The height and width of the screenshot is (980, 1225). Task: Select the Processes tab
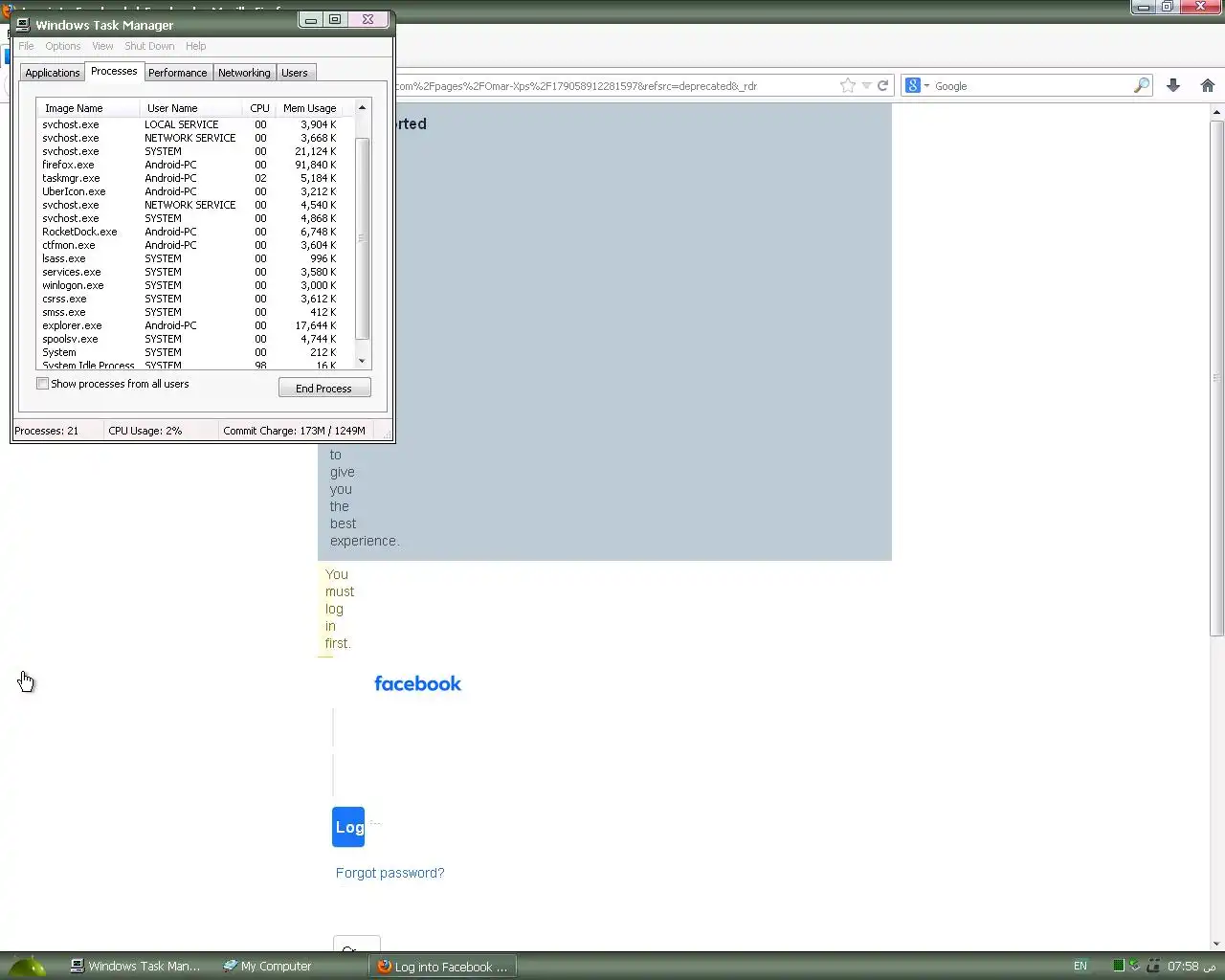(114, 71)
